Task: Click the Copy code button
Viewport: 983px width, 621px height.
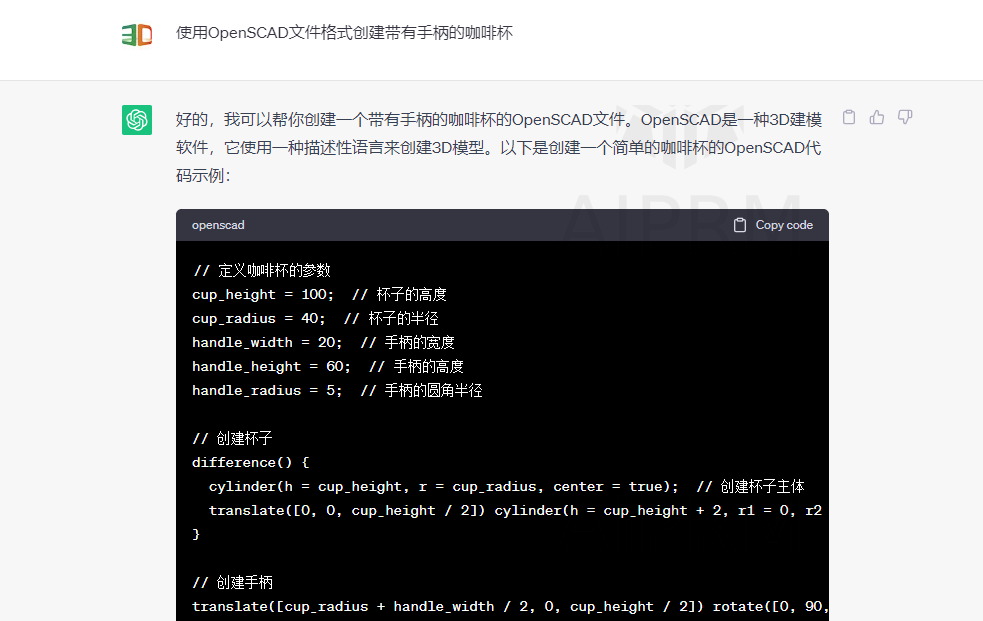Action: pyautogui.click(x=774, y=225)
